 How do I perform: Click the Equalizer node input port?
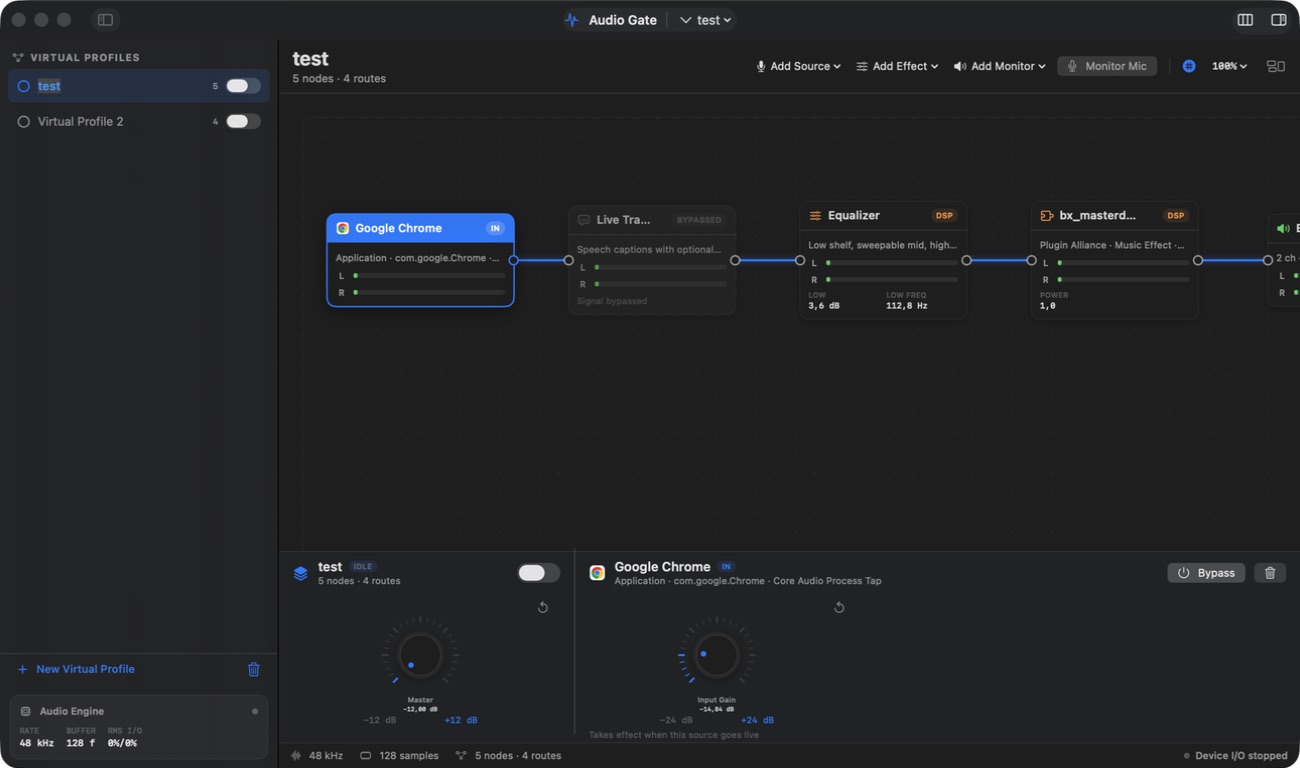point(800,260)
